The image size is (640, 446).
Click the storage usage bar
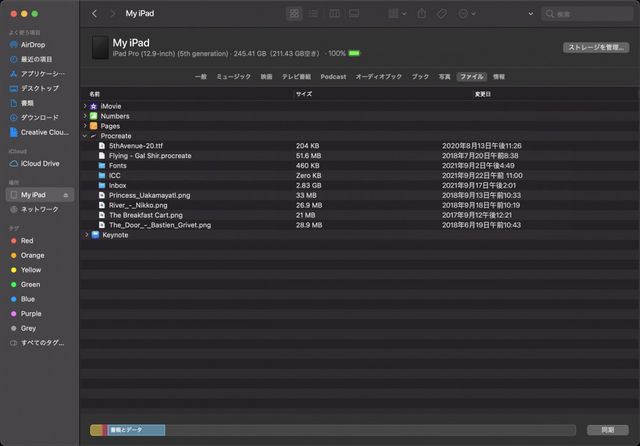333,430
